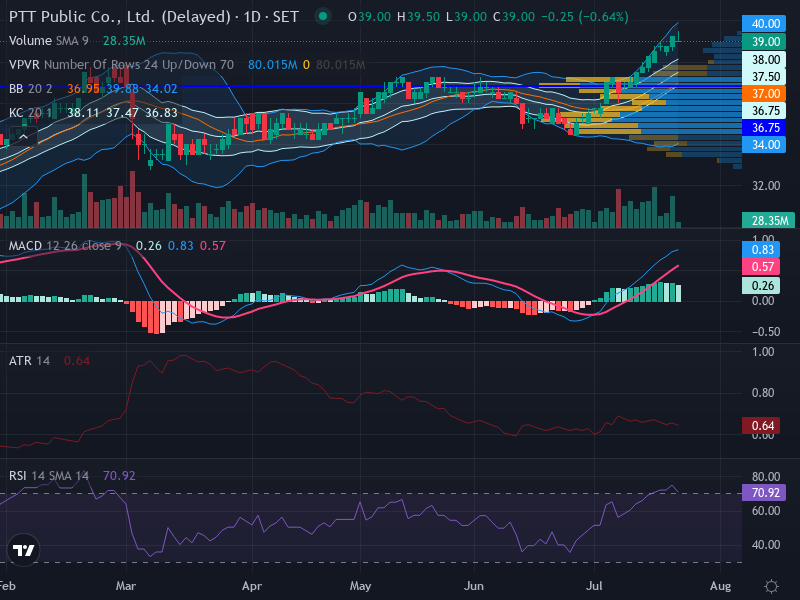Open the TradingView logo link
Image resolution: width=800 pixels, height=600 pixels.
(x=23, y=550)
